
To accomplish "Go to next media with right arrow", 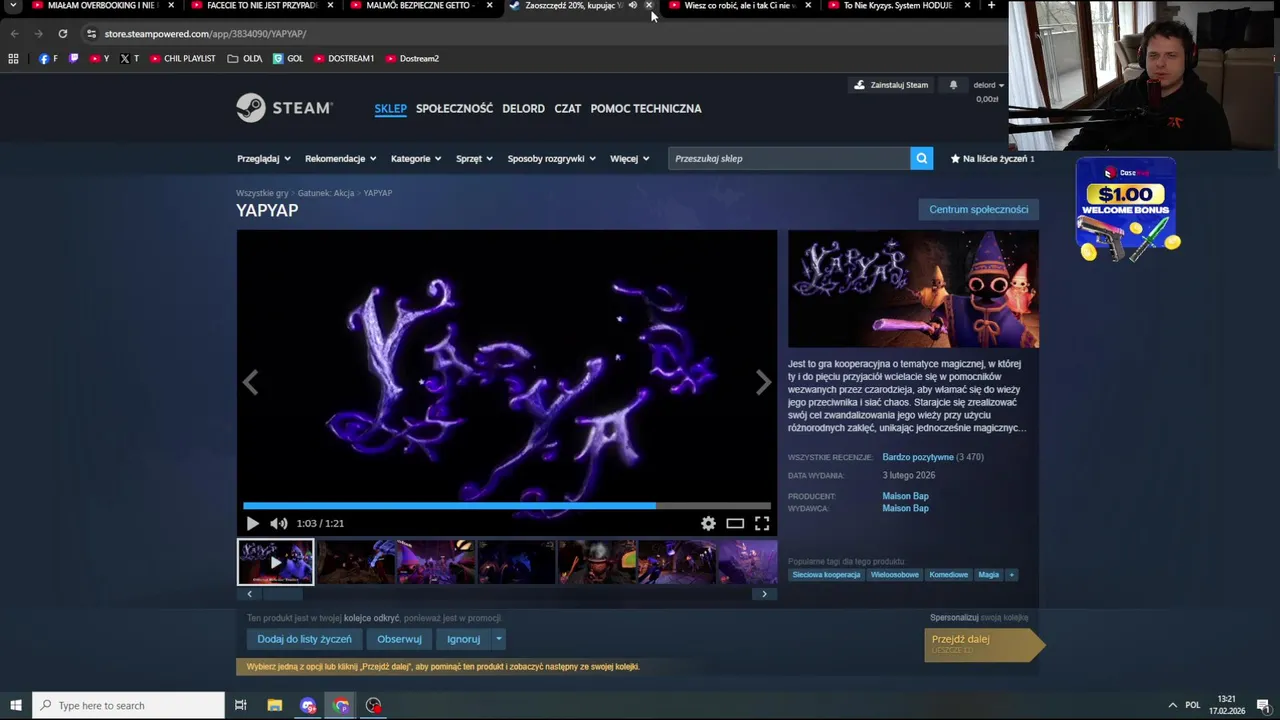I will [x=763, y=383].
